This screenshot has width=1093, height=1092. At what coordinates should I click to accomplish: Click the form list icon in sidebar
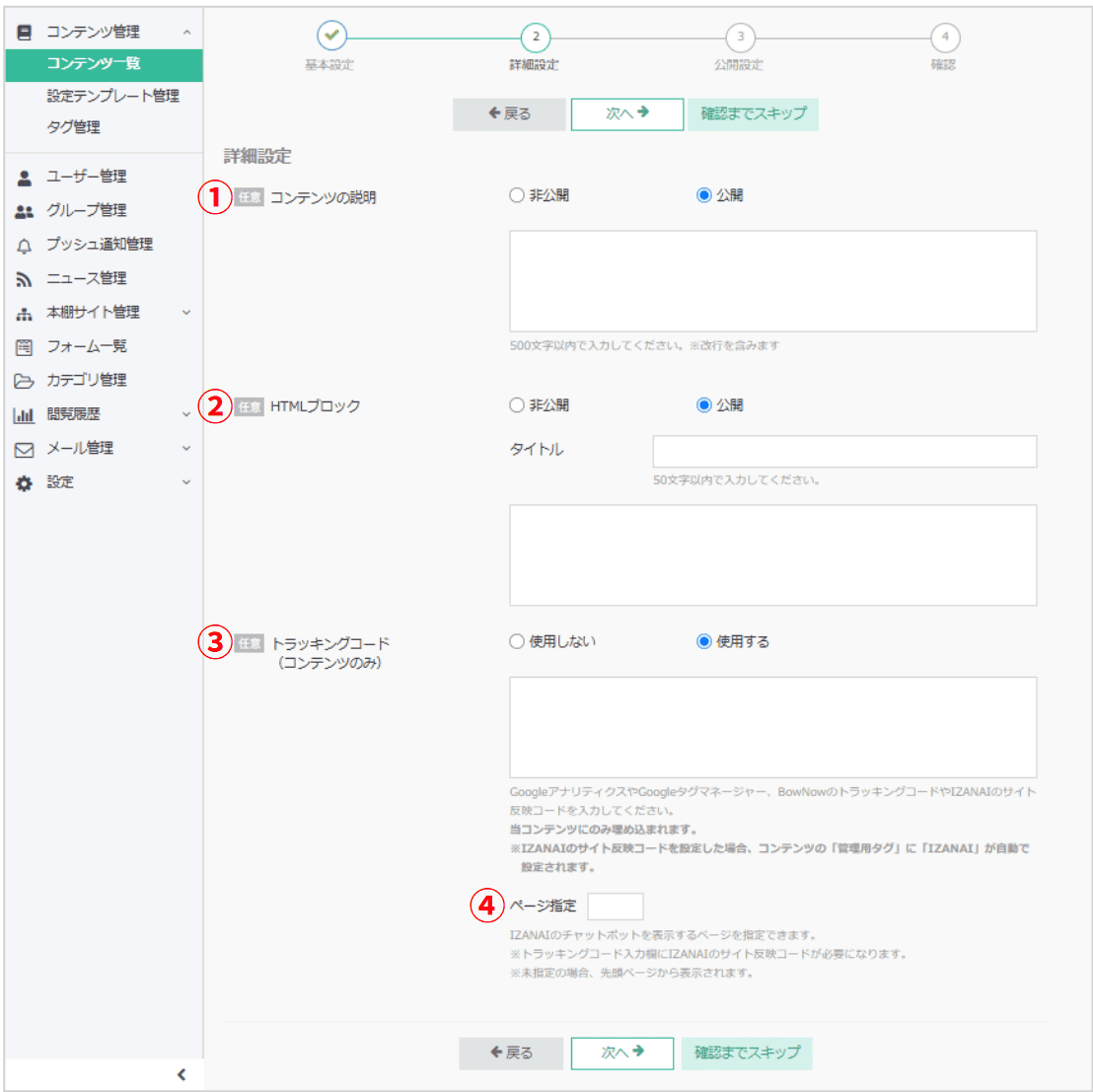click(x=25, y=347)
